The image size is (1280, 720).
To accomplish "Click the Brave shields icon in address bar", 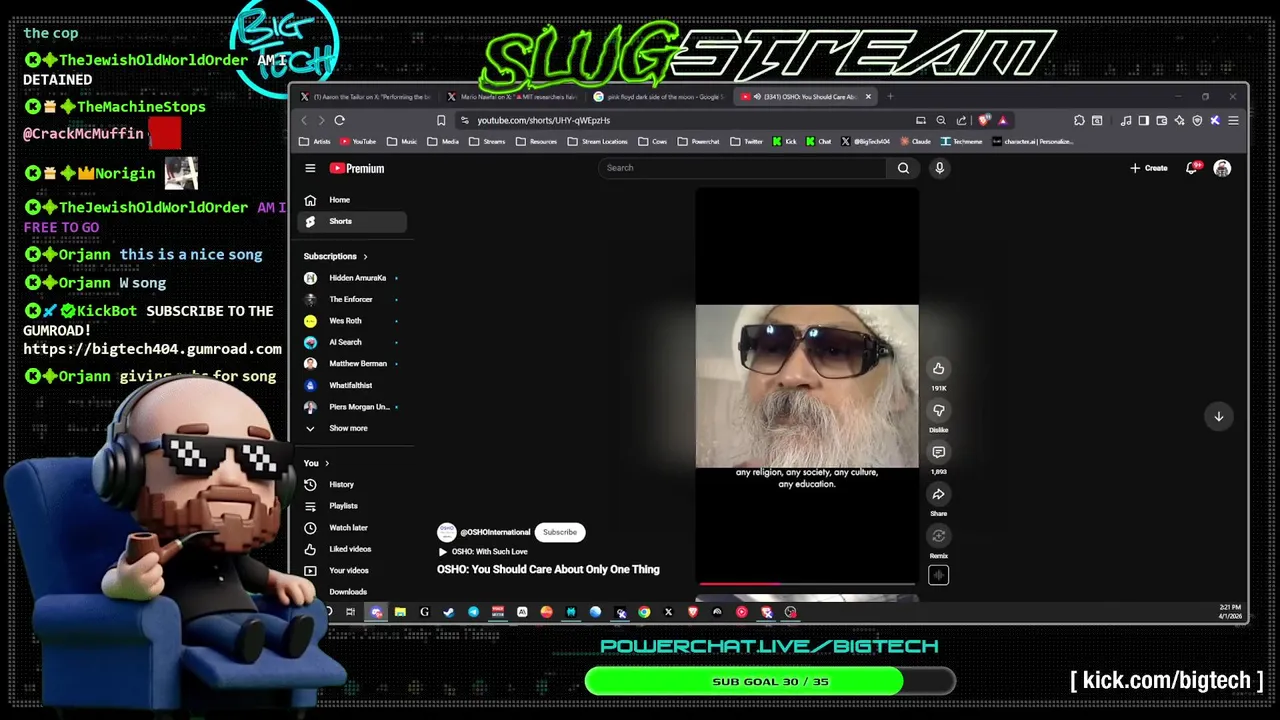I will (x=984, y=120).
